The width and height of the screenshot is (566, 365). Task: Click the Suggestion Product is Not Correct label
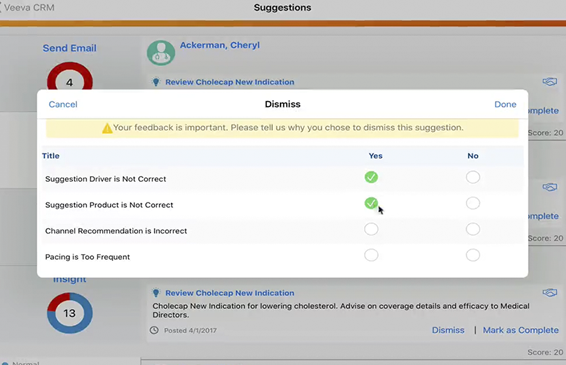coord(109,205)
